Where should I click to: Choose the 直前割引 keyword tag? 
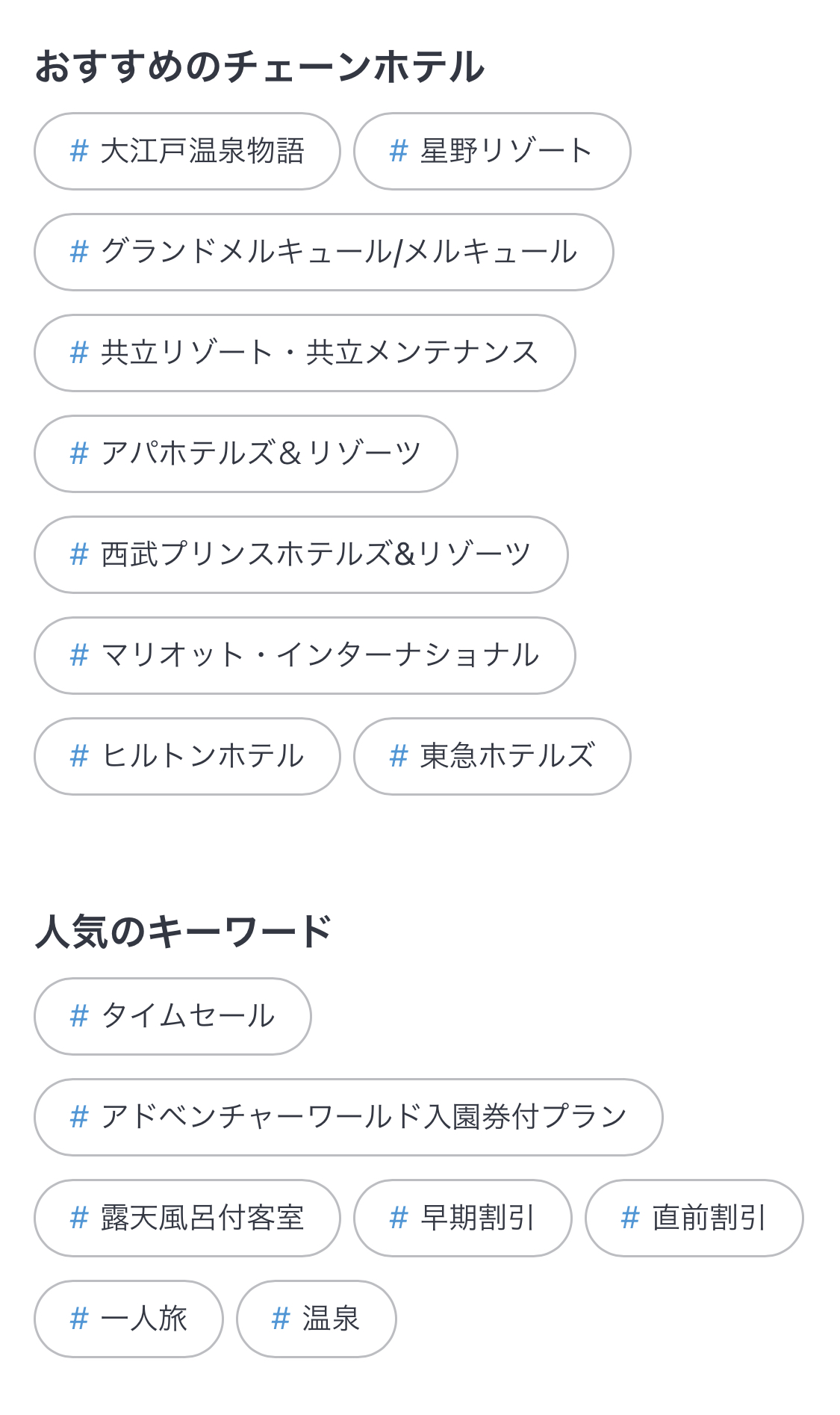click(x=694, y=1219)
